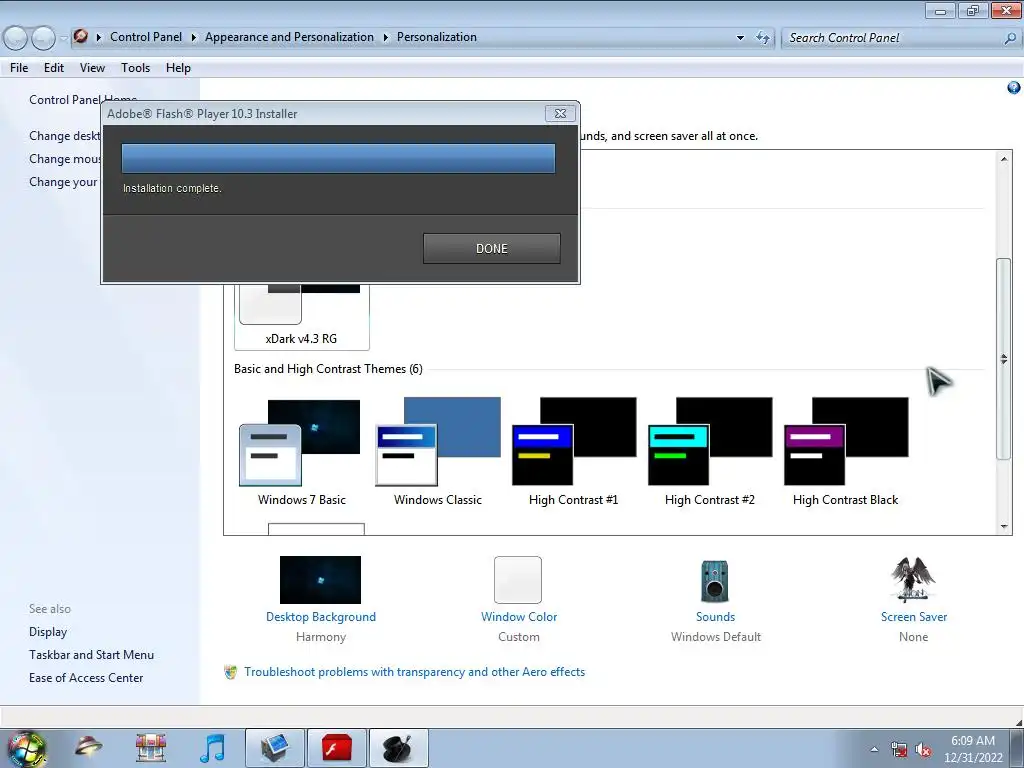Image resolution: width=1024 pixels, height=768 pixels.
Task: Open the UFO taskbar icon
Action: click(x=88, y=748)
